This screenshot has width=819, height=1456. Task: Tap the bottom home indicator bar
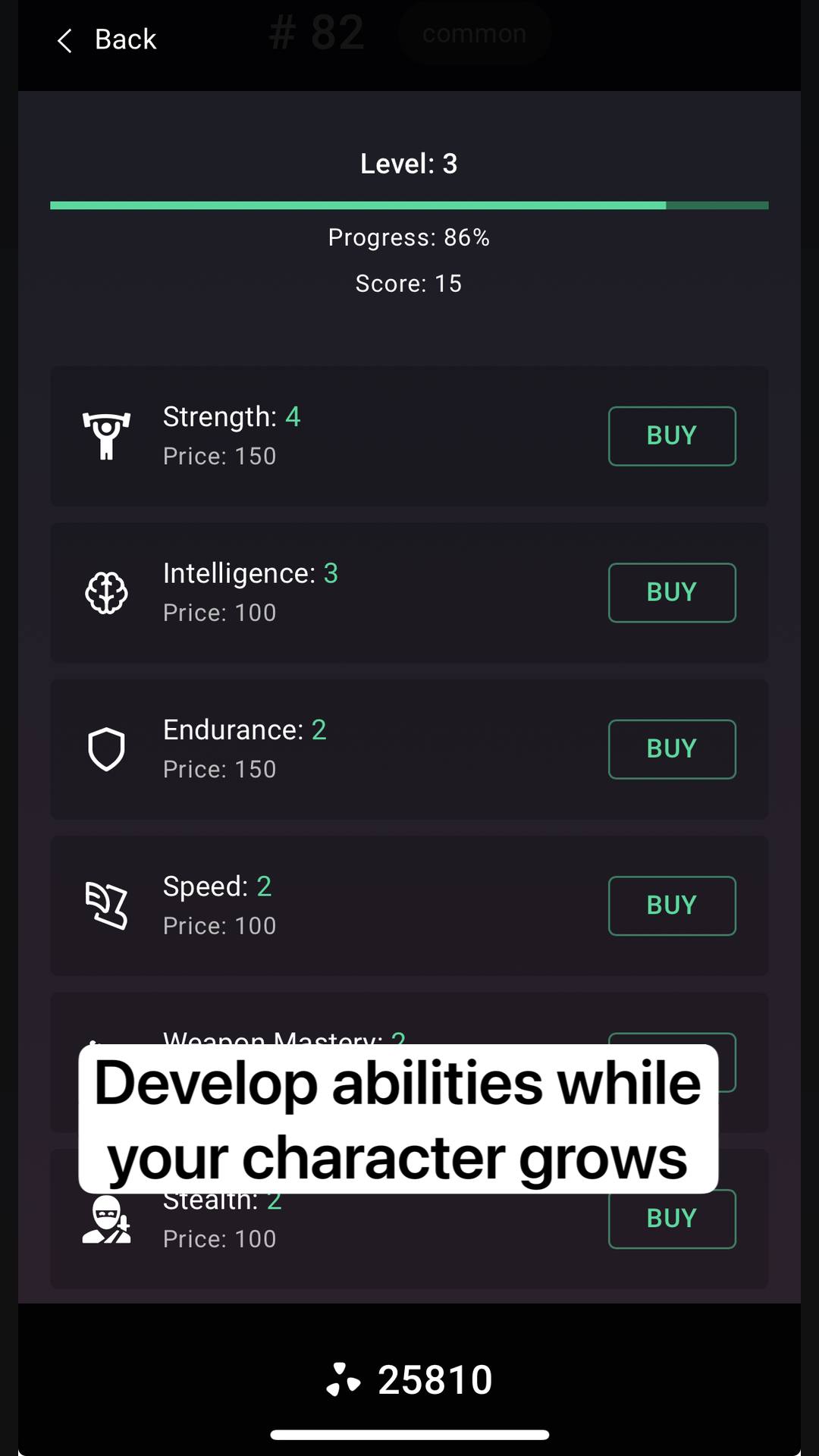[409, 1435]
